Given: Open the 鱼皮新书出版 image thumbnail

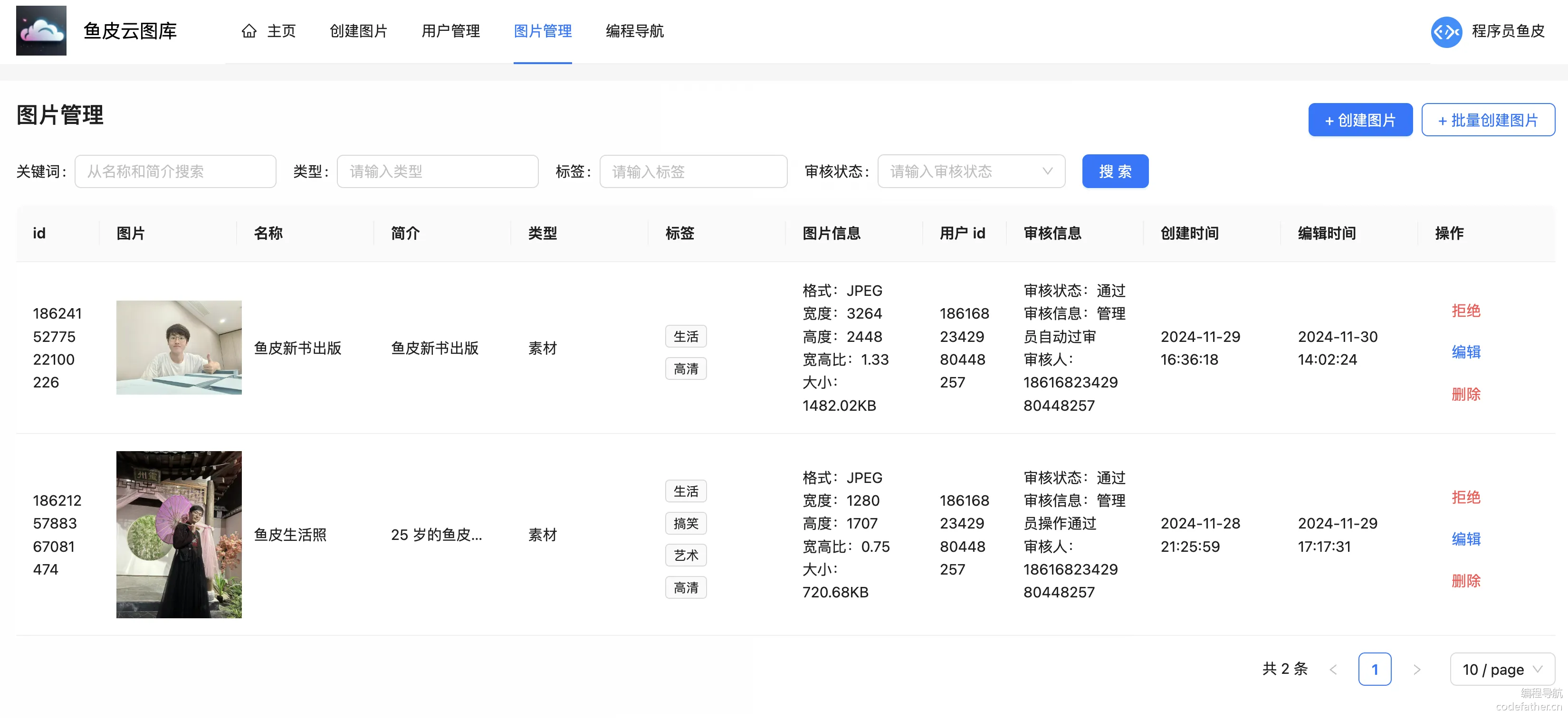Looking at the screenshot, I should point(179,348).
